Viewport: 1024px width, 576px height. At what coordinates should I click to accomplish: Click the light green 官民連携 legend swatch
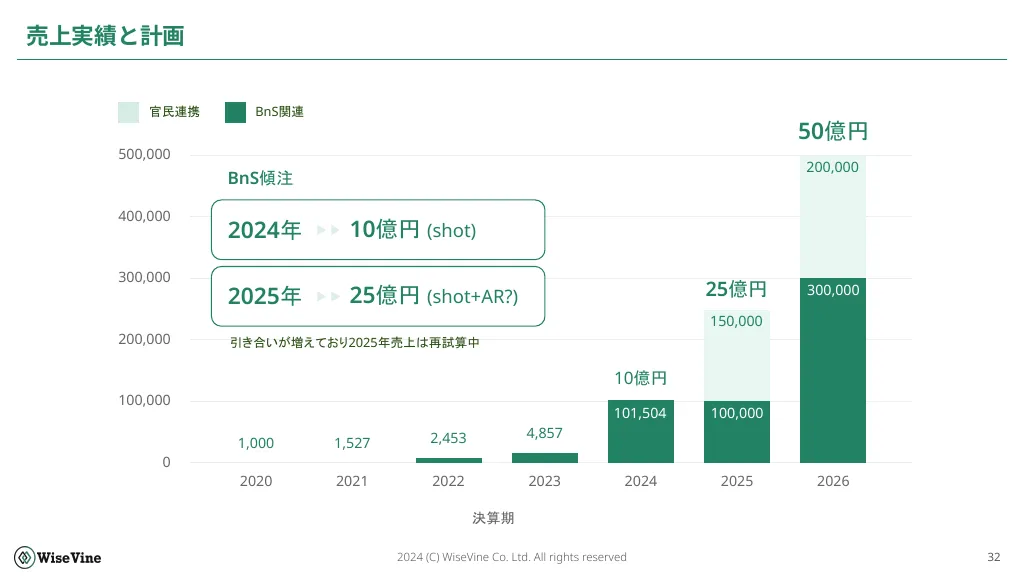[x=129, y=112]
